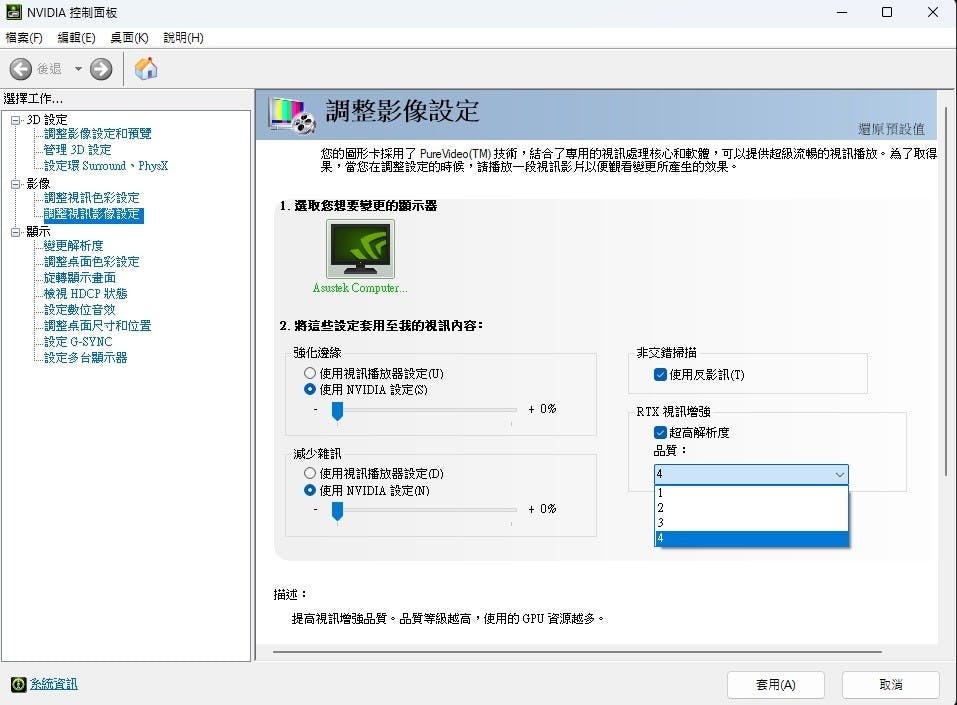Open the 編輯(E) menu

click(76, 38)
